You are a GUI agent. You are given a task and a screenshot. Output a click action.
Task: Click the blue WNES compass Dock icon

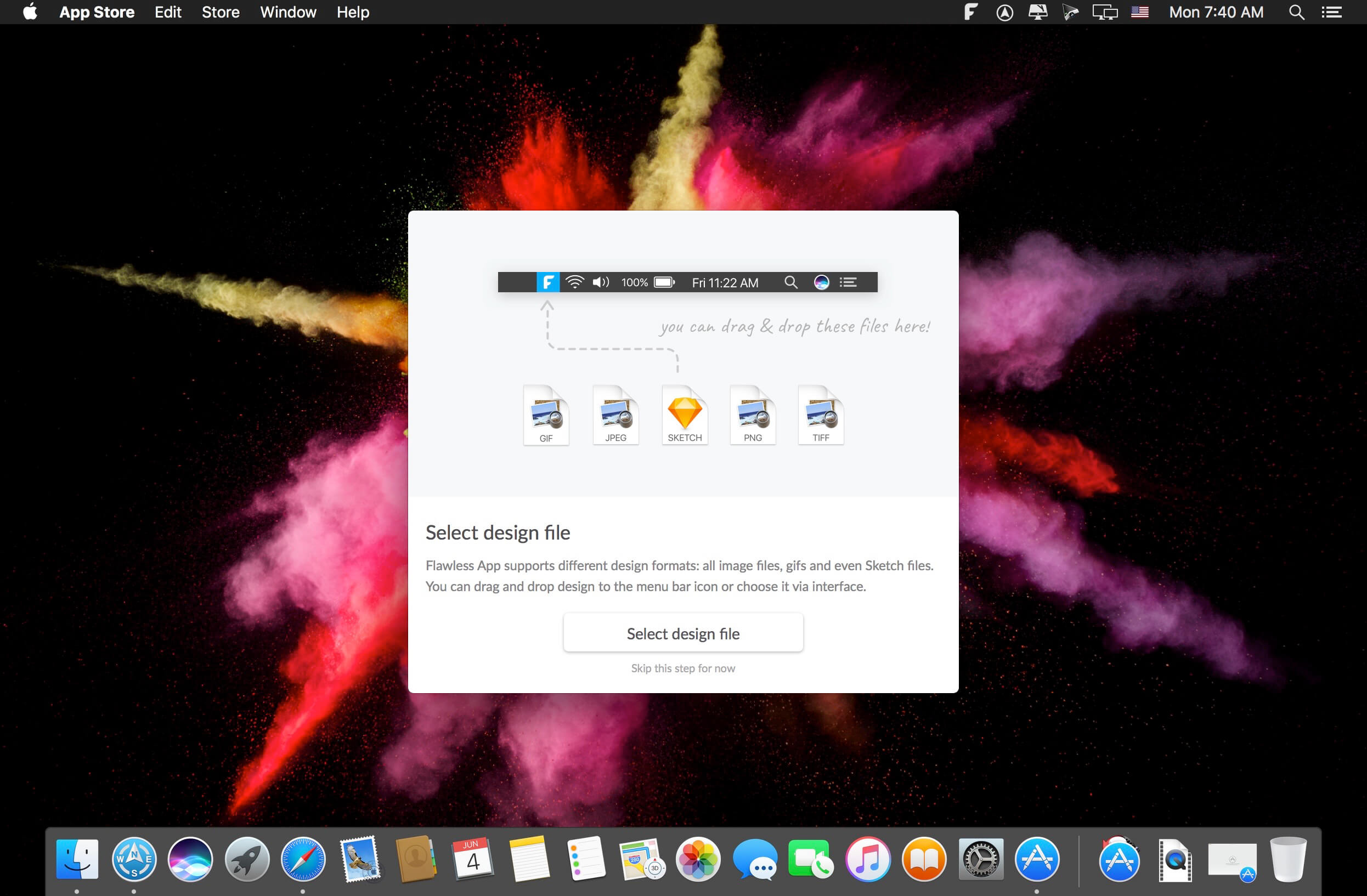tap(134, 859)
